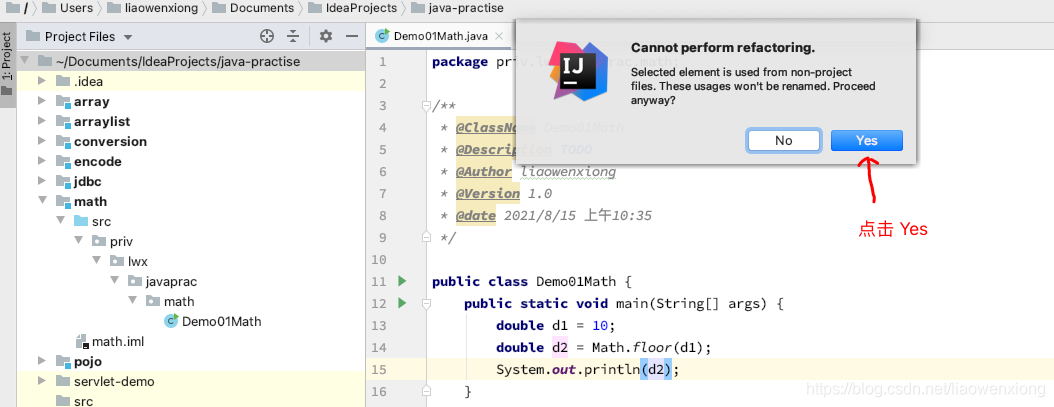Collapse the java-practise root folder
Viewport: 1054px width, 407px height.
[25, 61]
